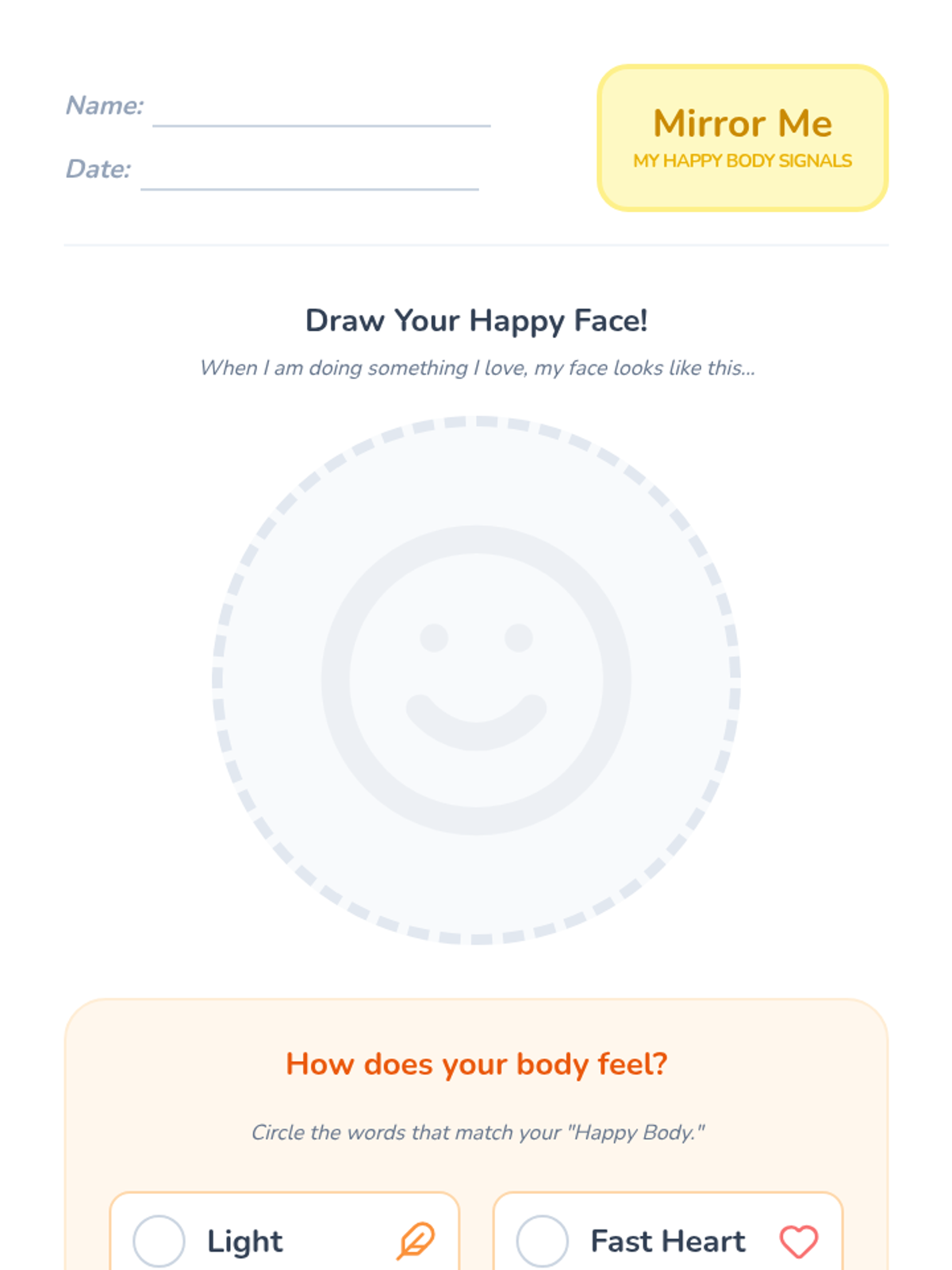952x1270 pixels.
Task: Click the heart icon beside Fast Heart
Action: click(798, 1241)
